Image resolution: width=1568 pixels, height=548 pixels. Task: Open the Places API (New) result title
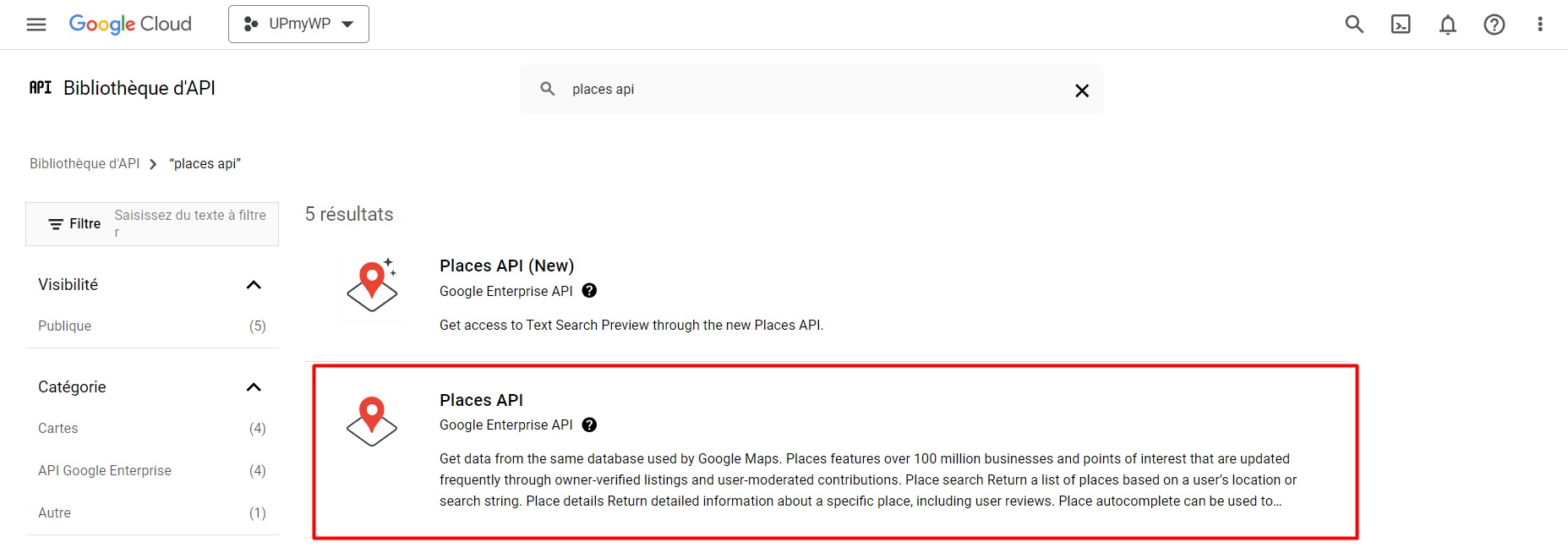pos(506,266)
